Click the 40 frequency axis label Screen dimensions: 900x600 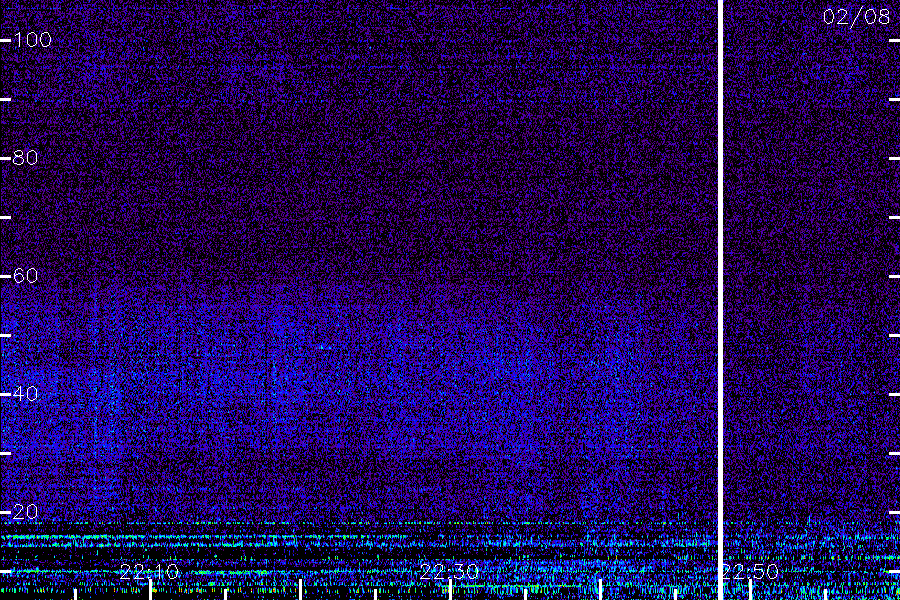26,394
